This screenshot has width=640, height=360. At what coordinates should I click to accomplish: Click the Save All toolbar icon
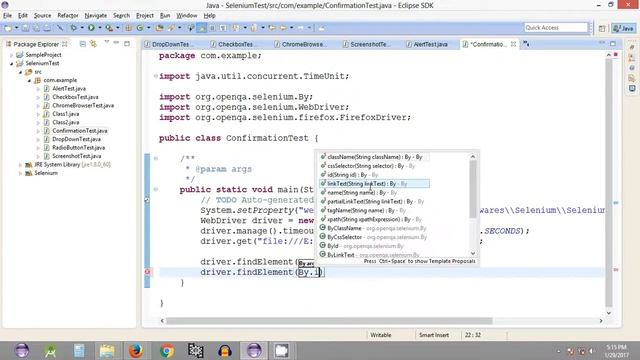[36, 28]
